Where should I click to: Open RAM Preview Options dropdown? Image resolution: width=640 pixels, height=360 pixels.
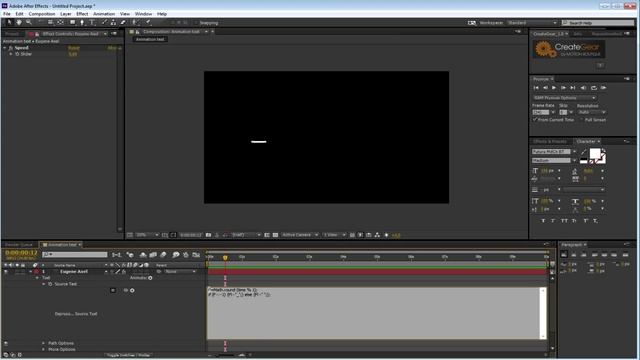point(564,98)
